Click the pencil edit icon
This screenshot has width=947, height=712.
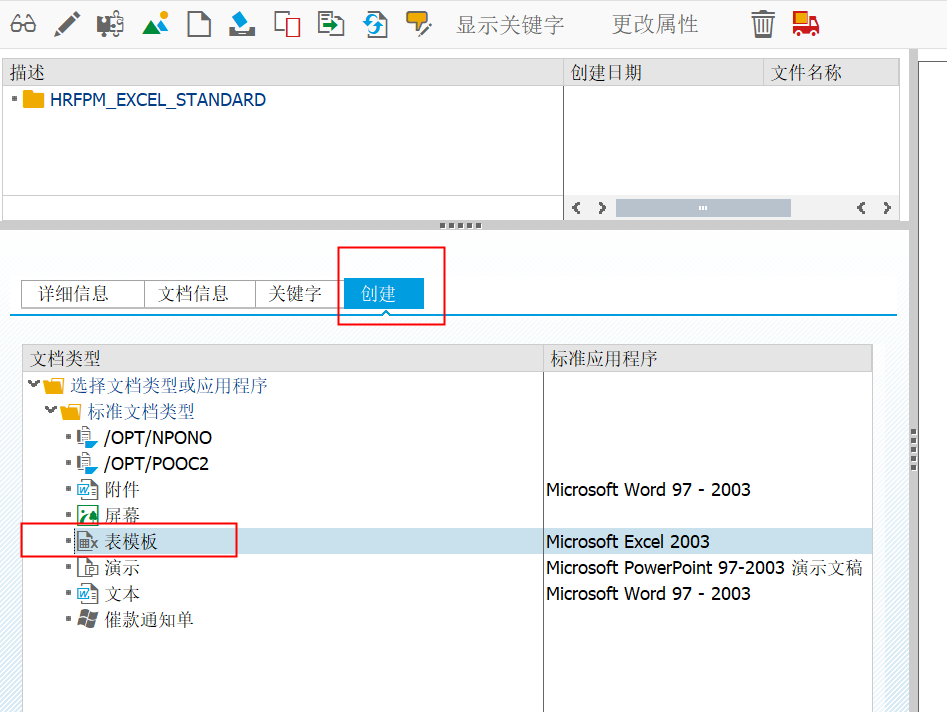pos(67,24)
